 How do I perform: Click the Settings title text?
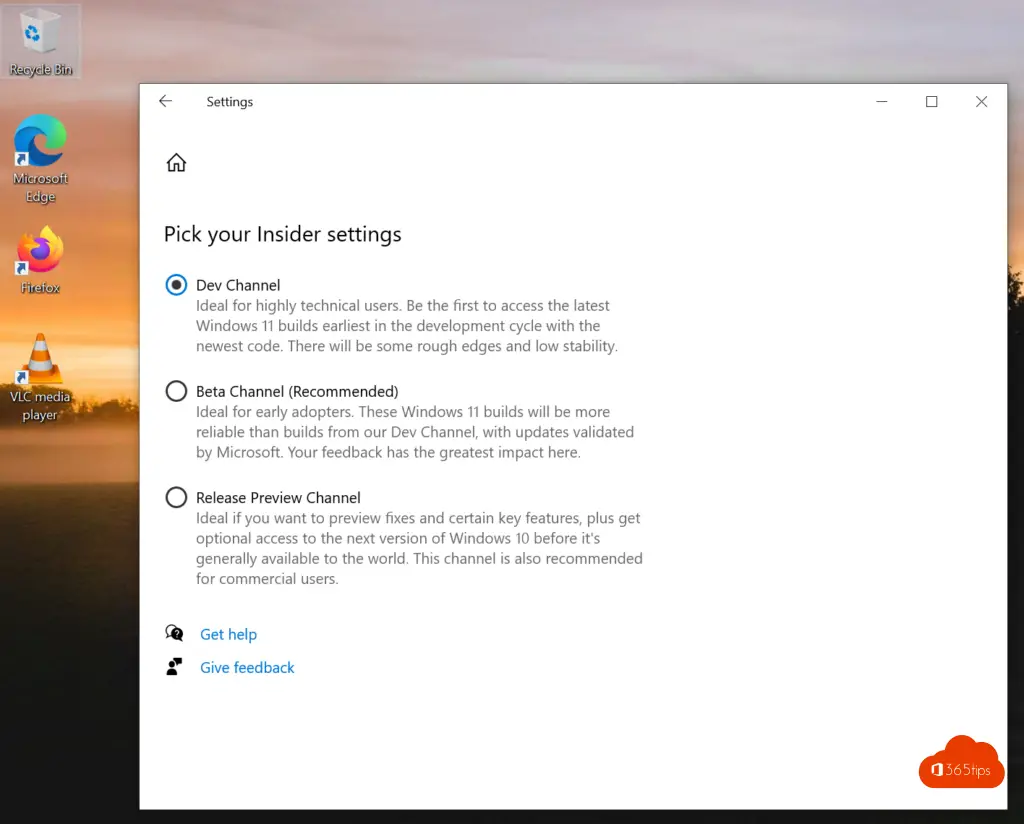pyautogui.click(x=229, y=101)
